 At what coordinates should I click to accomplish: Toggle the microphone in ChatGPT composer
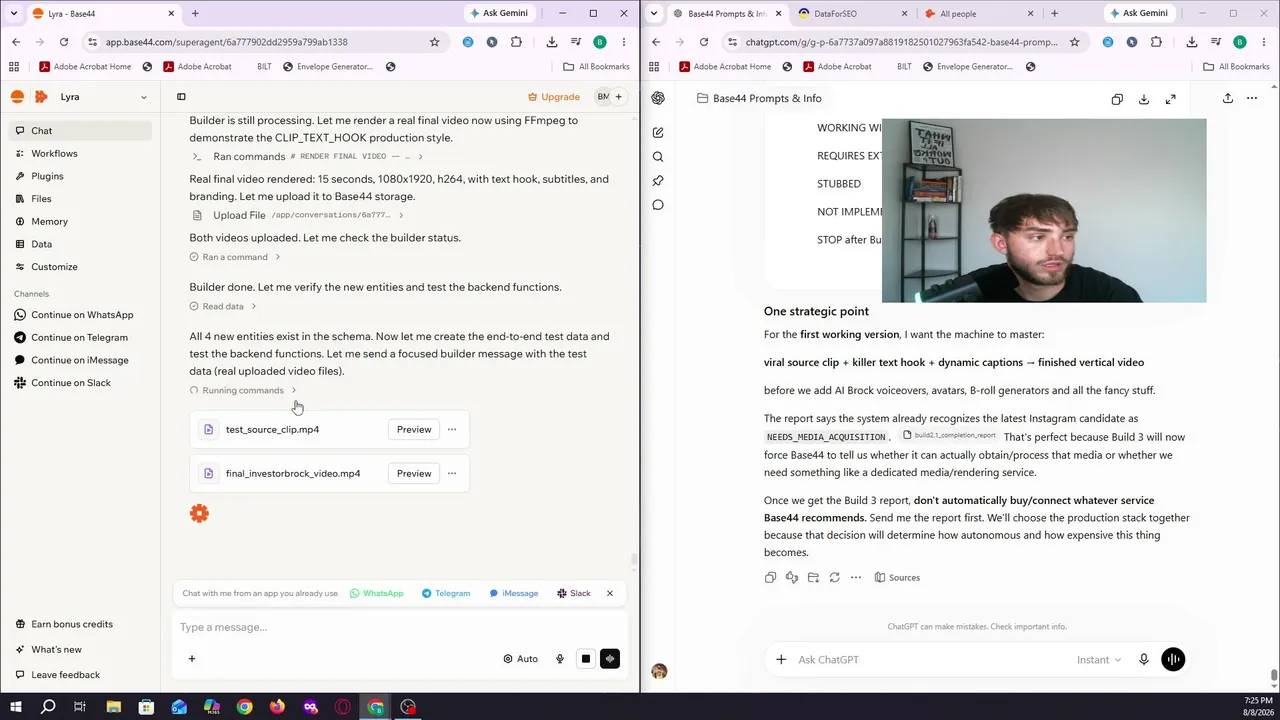(1144, 660)
